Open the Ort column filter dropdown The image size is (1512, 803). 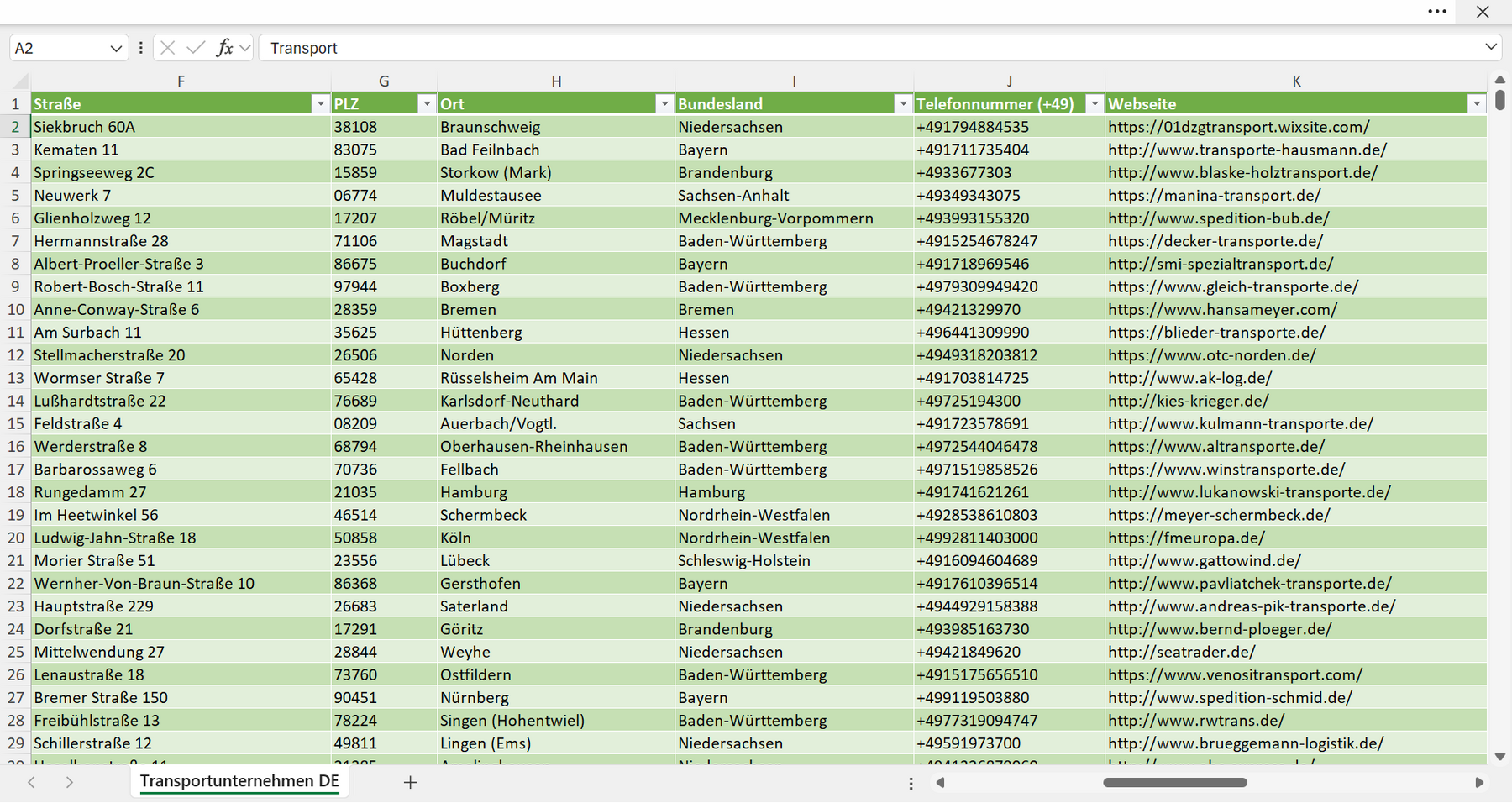pyautogui.click(x=664, y=104)
